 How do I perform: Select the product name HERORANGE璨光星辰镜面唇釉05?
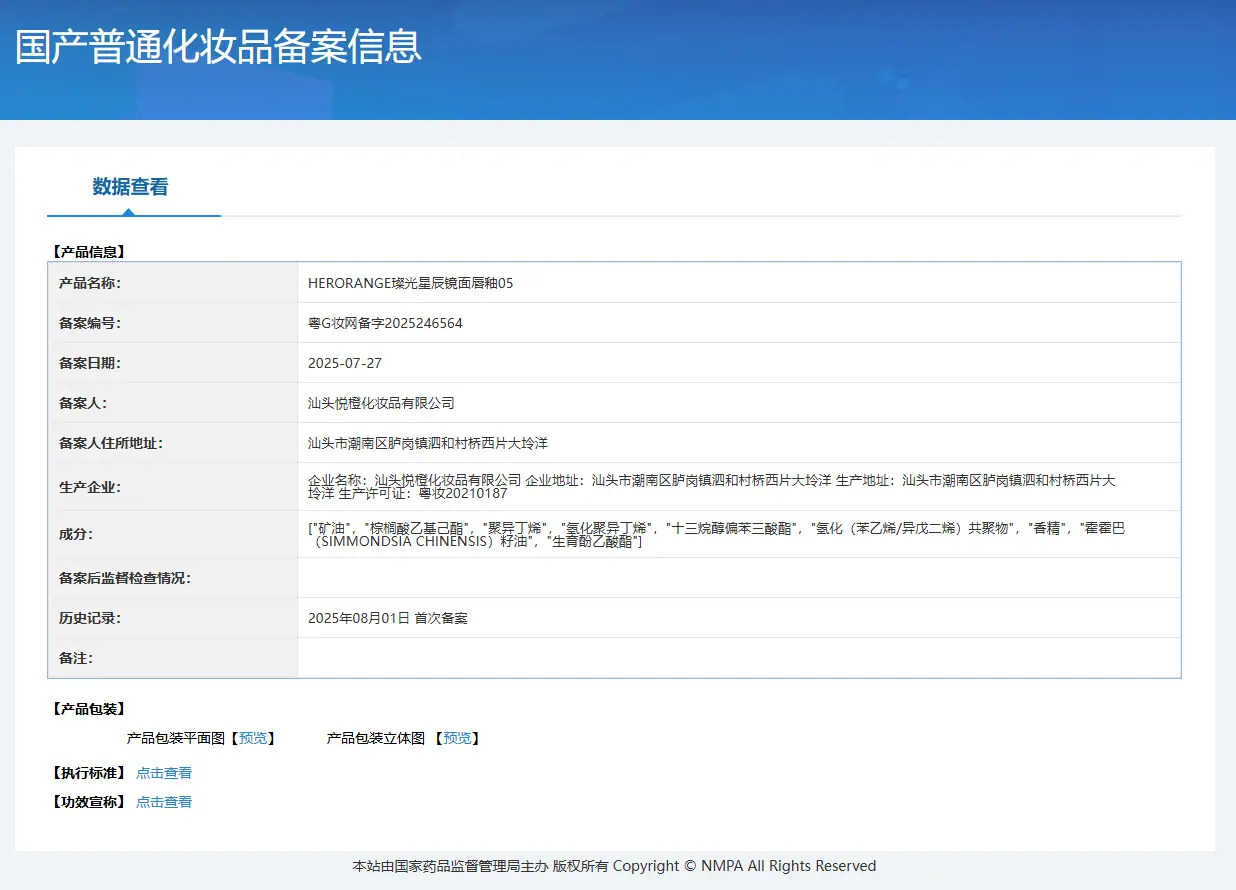point(411,283)
